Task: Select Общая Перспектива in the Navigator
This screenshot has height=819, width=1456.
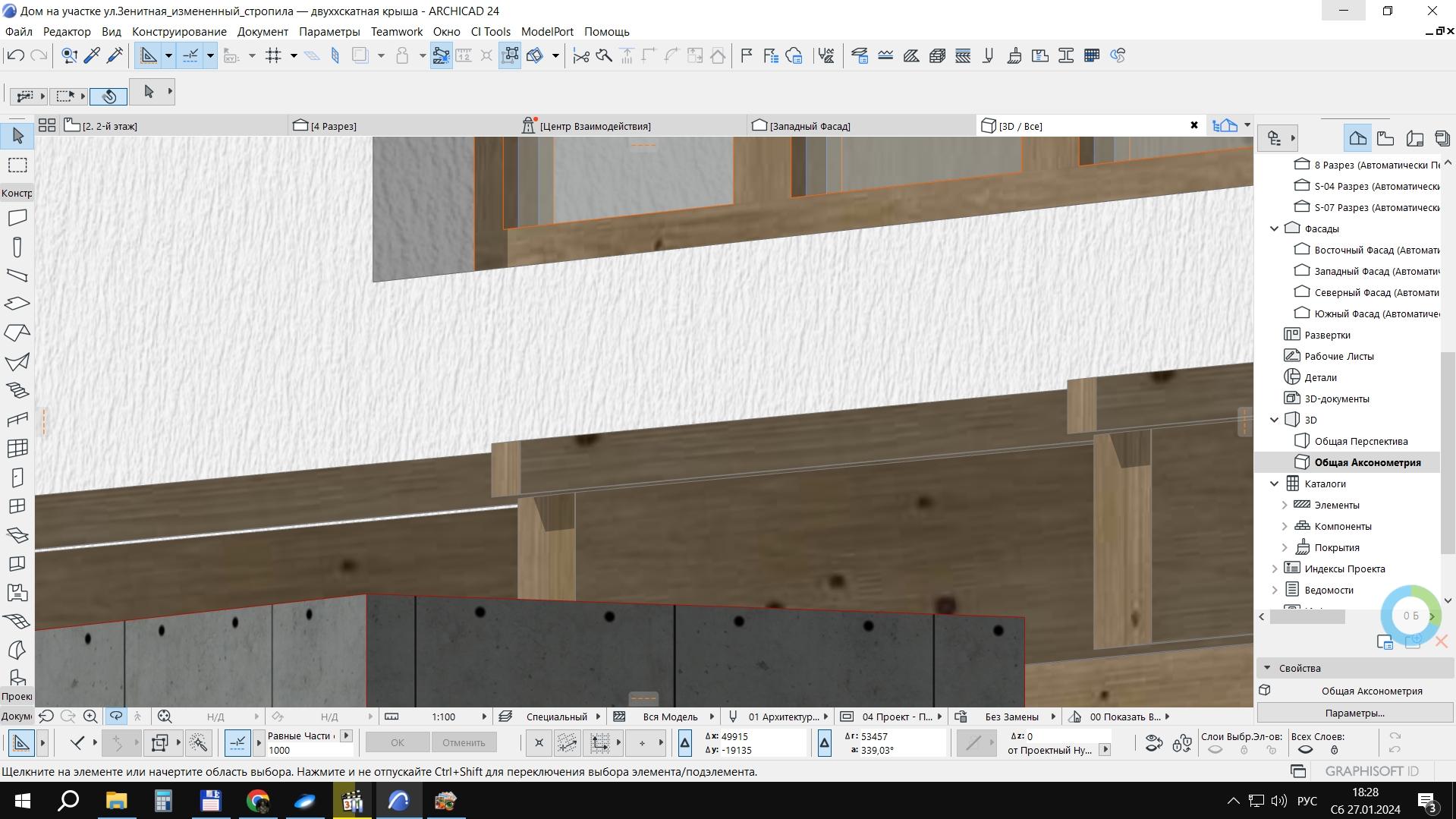Action: 1360,441
